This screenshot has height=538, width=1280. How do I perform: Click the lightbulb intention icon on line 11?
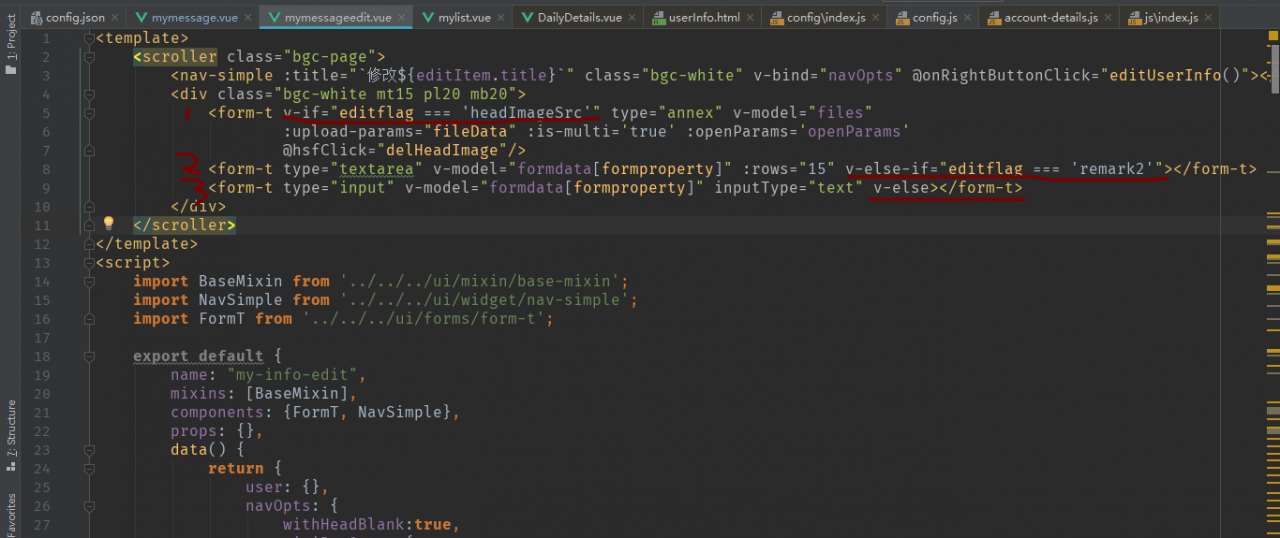tap(109, 224)
